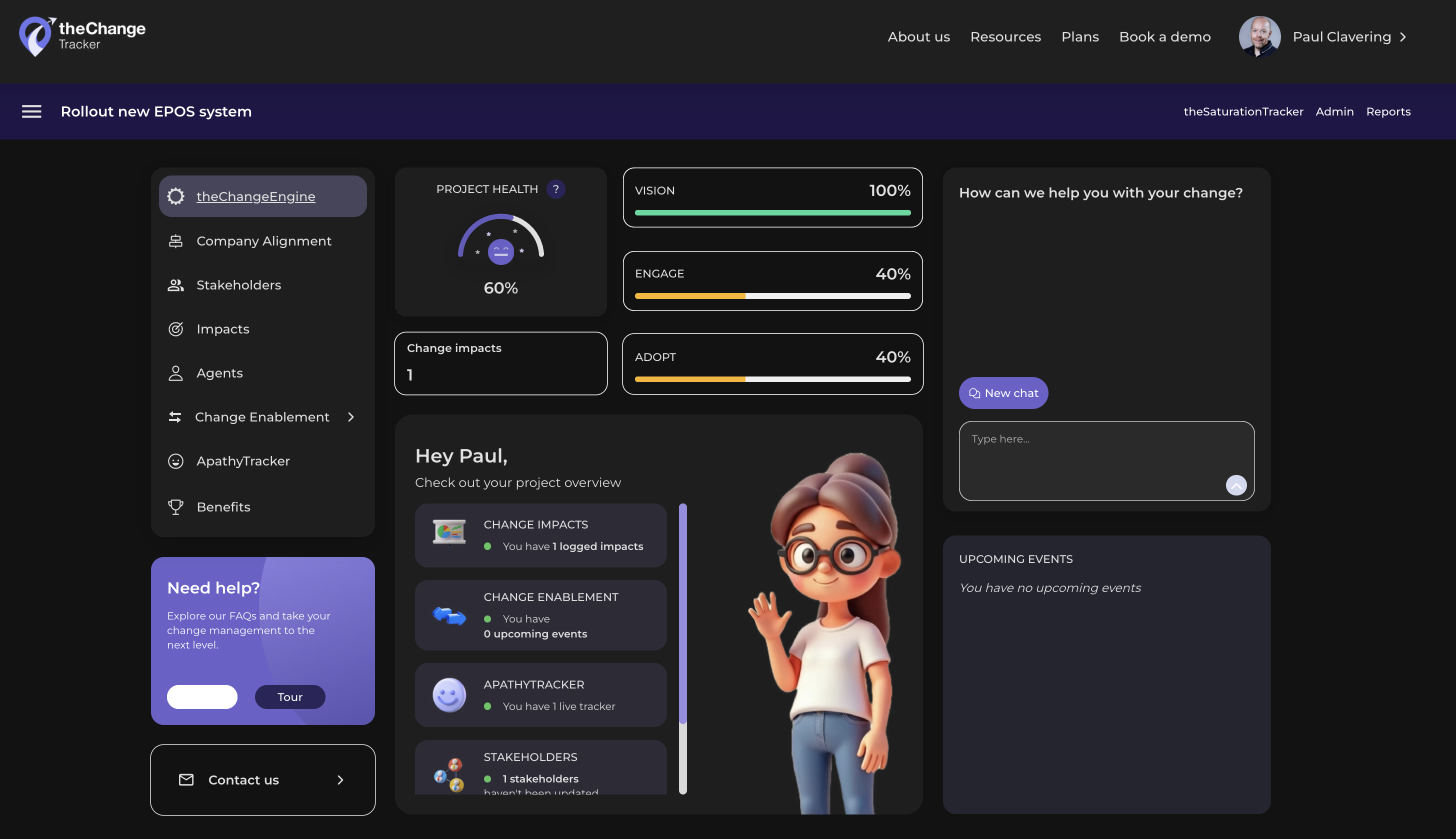Screen dimensions: 1456x839
Task: Open the hamburger menu icon
Action: point(31,111)
